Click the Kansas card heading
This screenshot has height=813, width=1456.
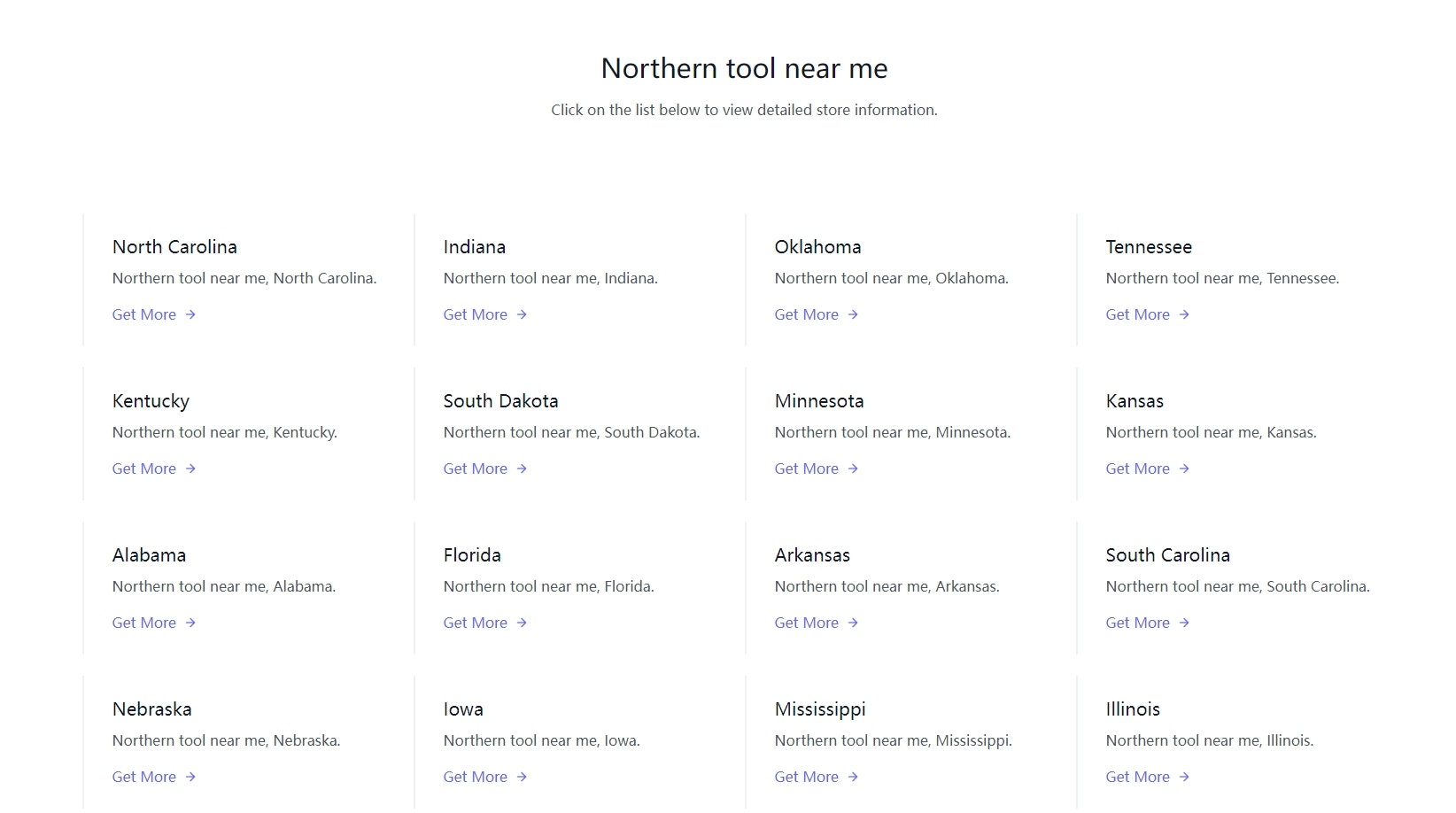click(1135, 401)
